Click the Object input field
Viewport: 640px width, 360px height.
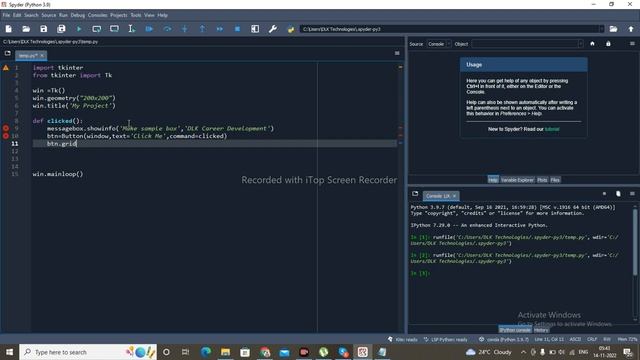point(524,44)
